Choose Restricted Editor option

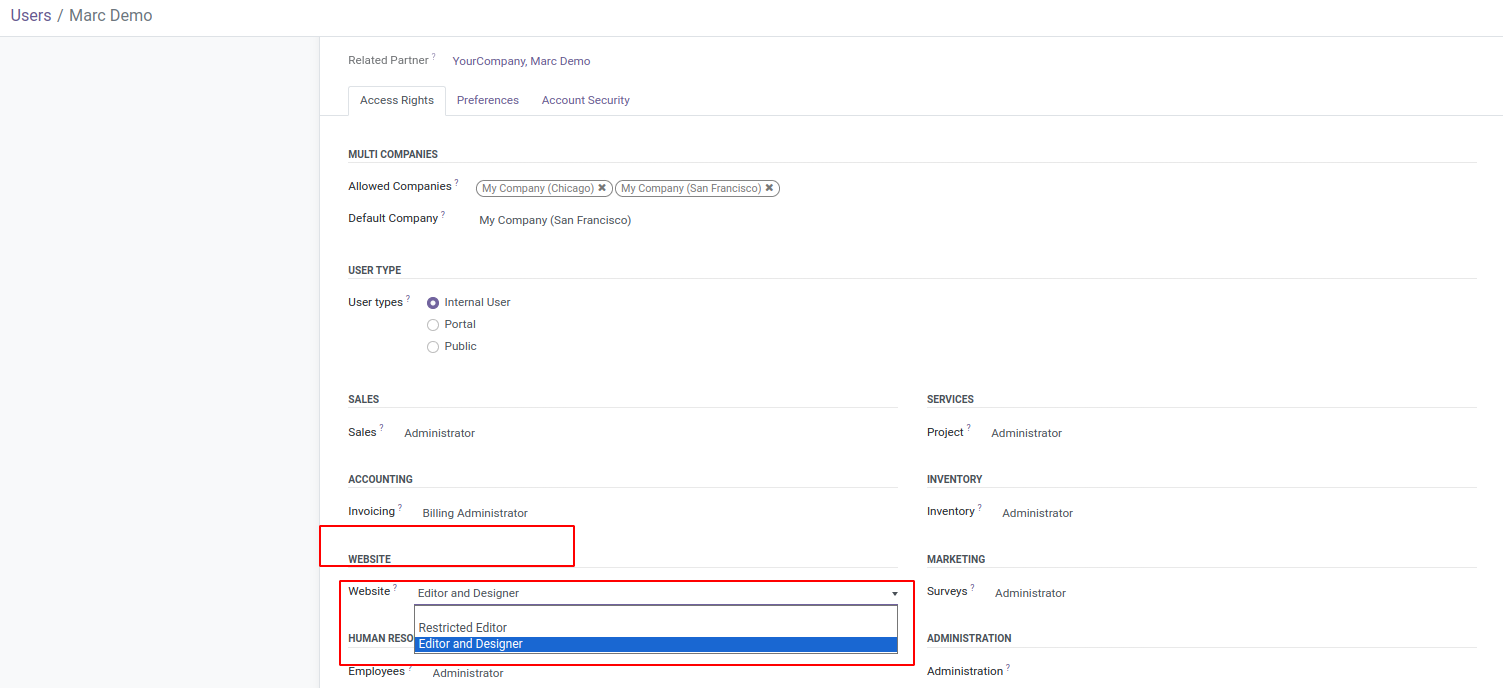click(x=463, y=628)
